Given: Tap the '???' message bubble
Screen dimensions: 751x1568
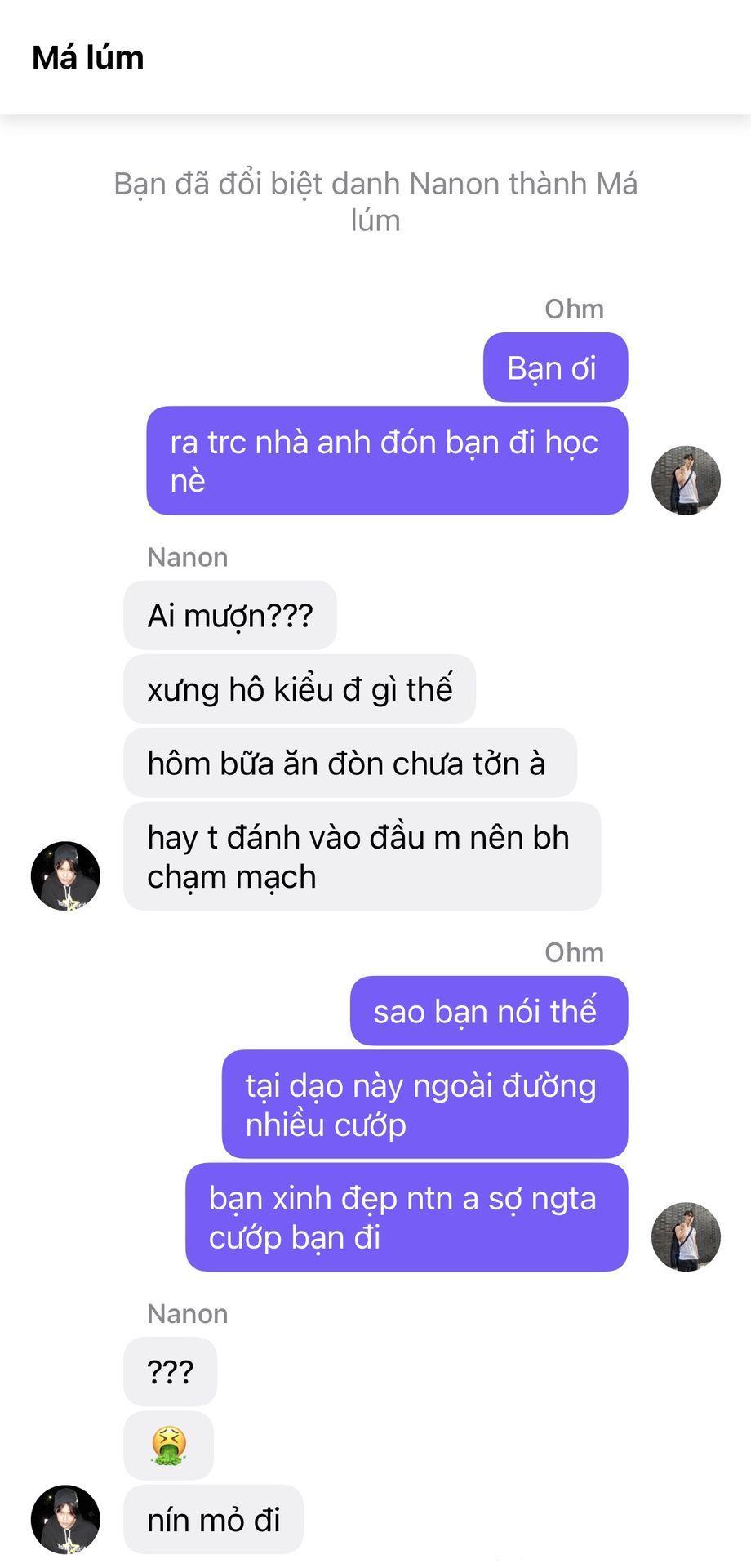Looking at the screenshot, I should (171, 1371).
